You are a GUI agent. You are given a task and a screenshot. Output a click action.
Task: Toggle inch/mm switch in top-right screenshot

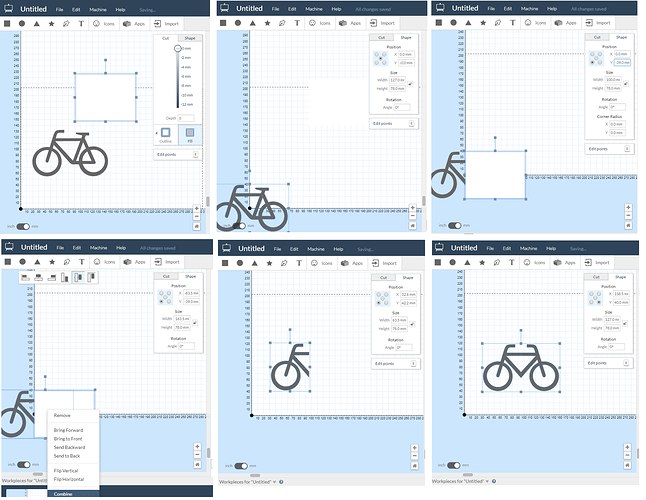click(x=455, y=225)
